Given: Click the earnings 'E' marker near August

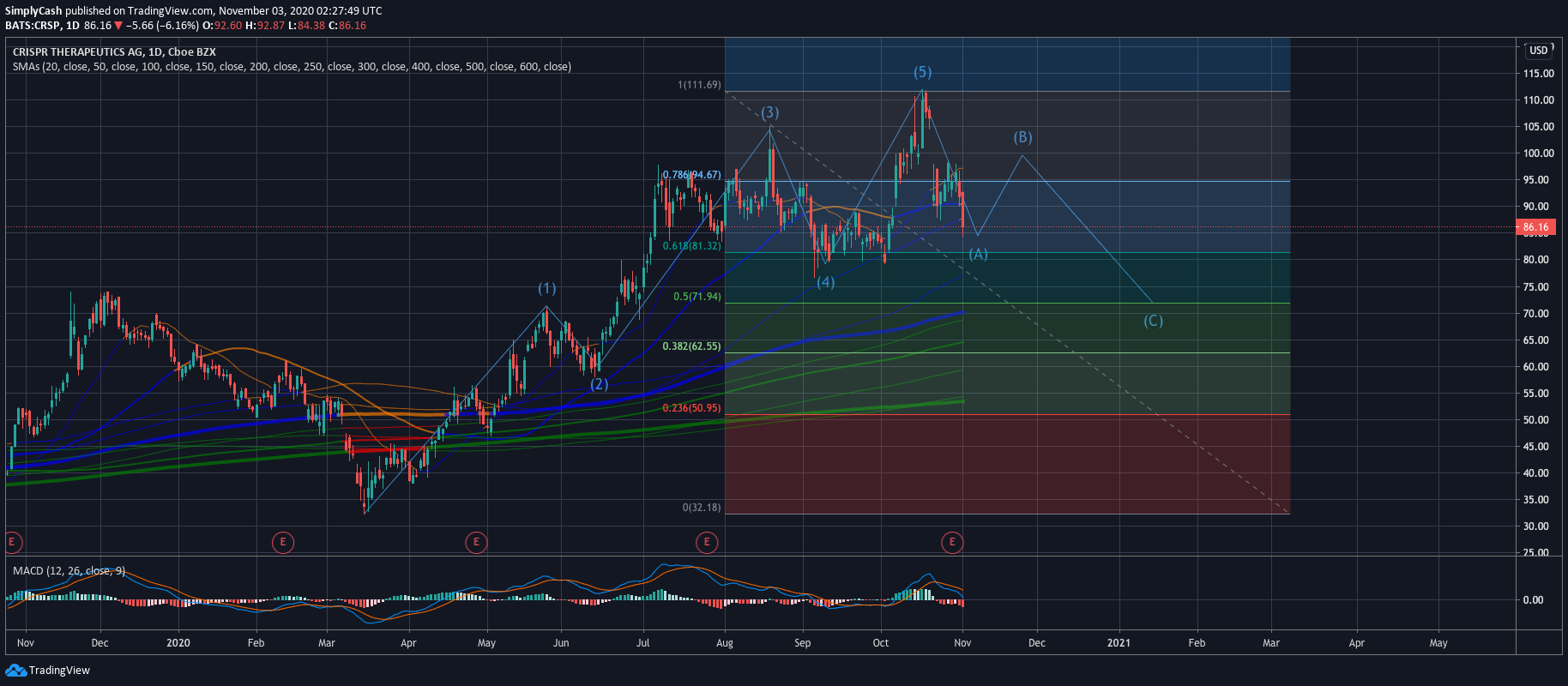Looking at the screenshot, I should coord(707,542).
